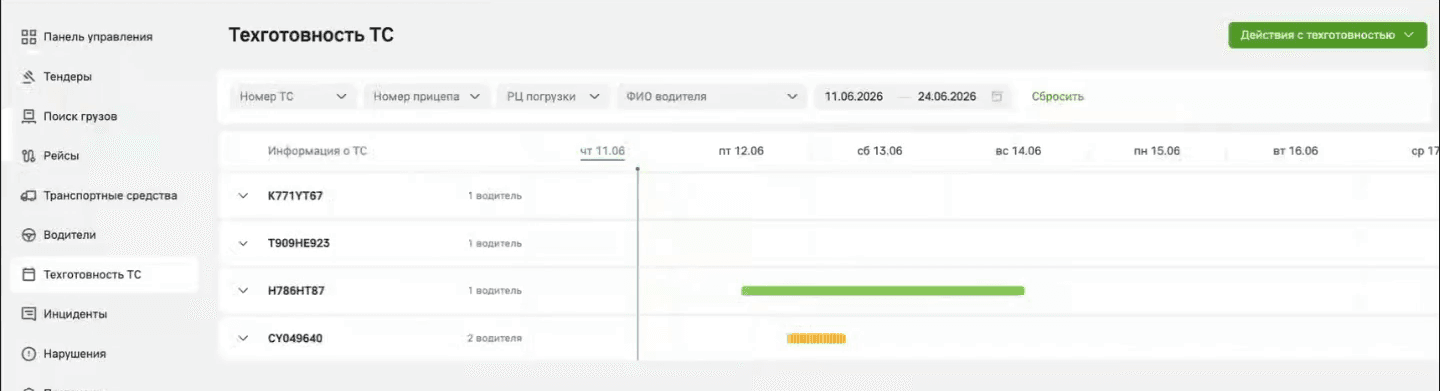Click start date 11.06.2026 field

tap(853, 97)
